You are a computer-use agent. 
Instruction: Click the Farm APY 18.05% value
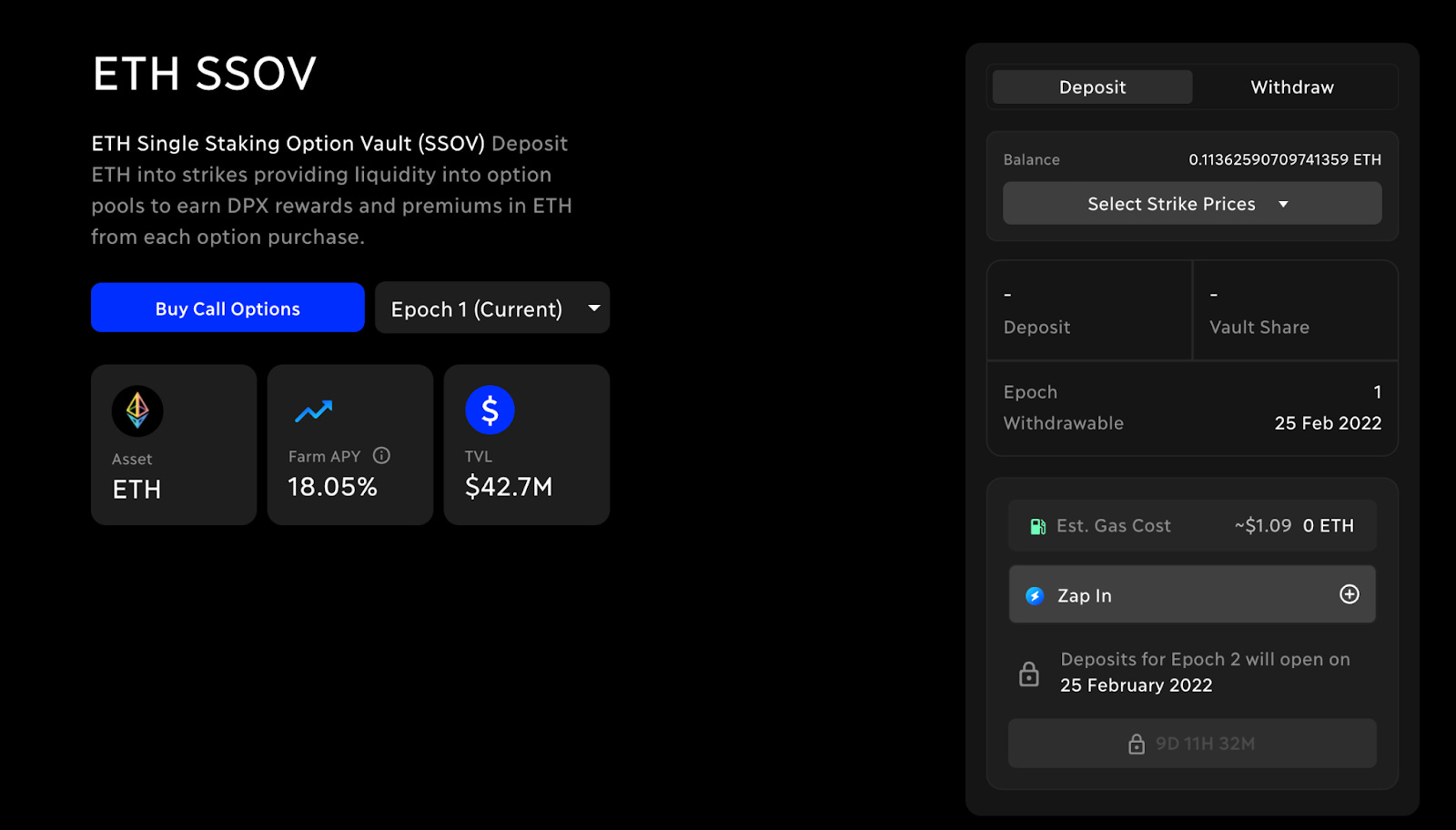click(332, 487)
